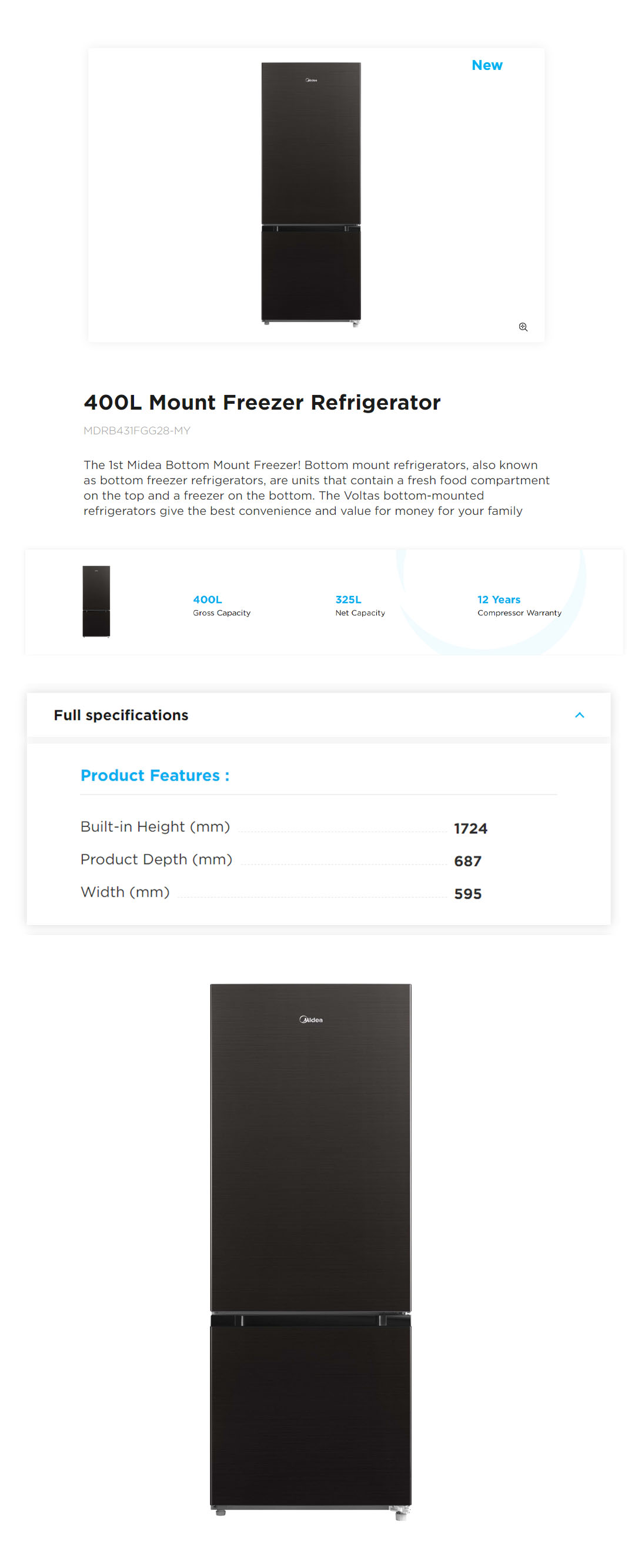
Task: Click the 400L Mount Freezer Refrigerator title
Action: [x=262, y=403]
